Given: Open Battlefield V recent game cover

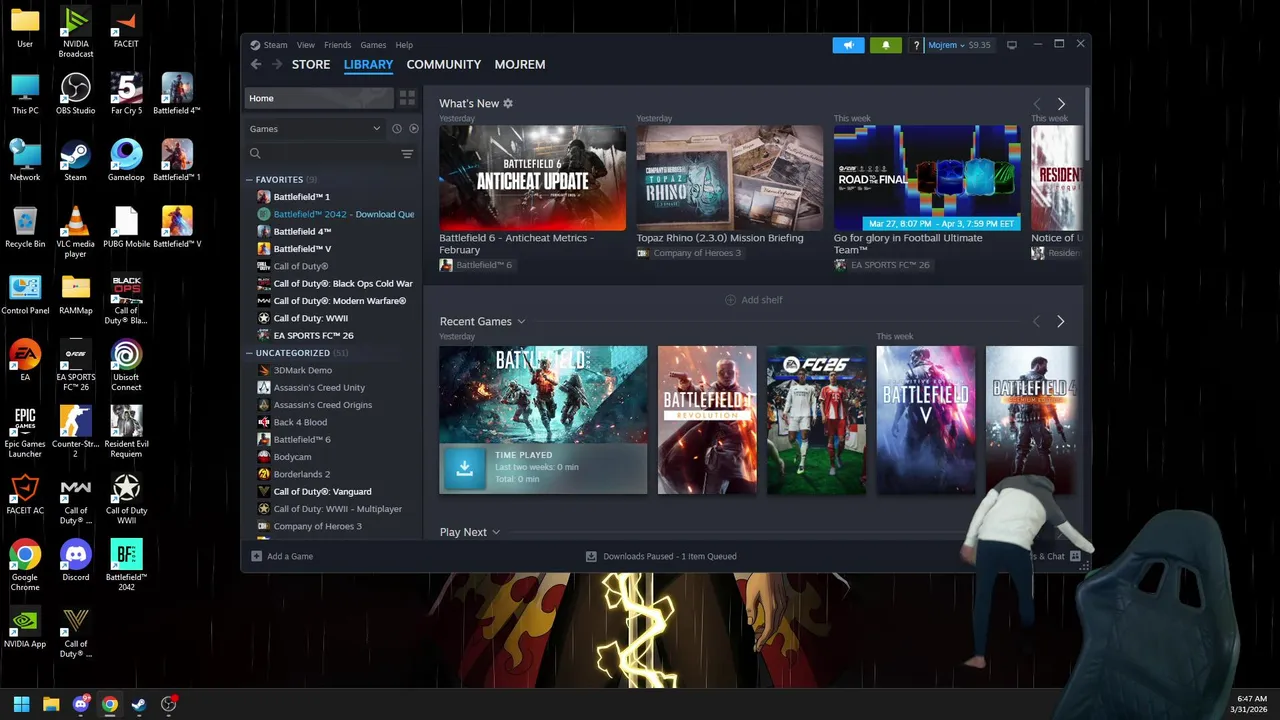Looking at the screenshot, I should pyautogui.click(x=926, y=420).
